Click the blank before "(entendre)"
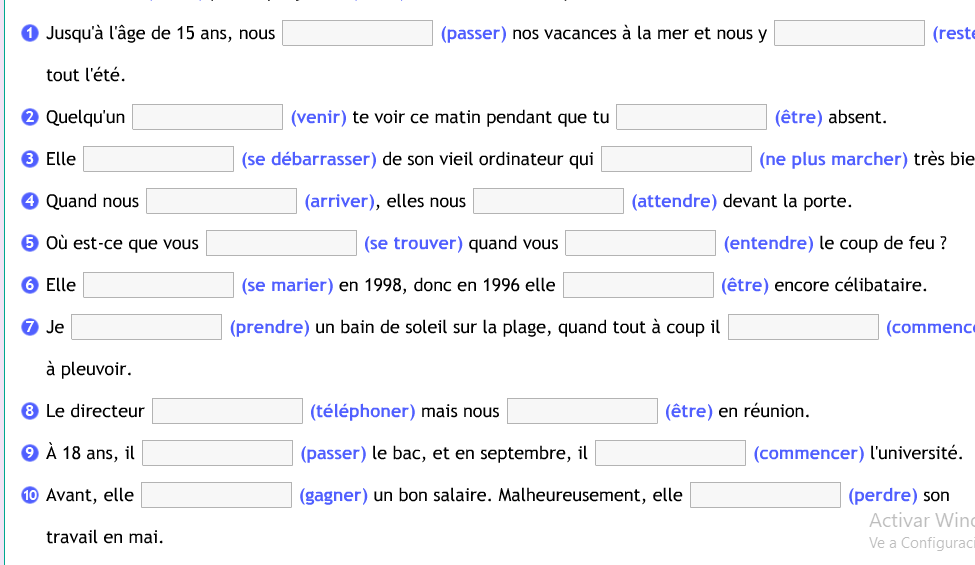Image resolution: width=975 pixels, height=565 pixels. (640, 243)
